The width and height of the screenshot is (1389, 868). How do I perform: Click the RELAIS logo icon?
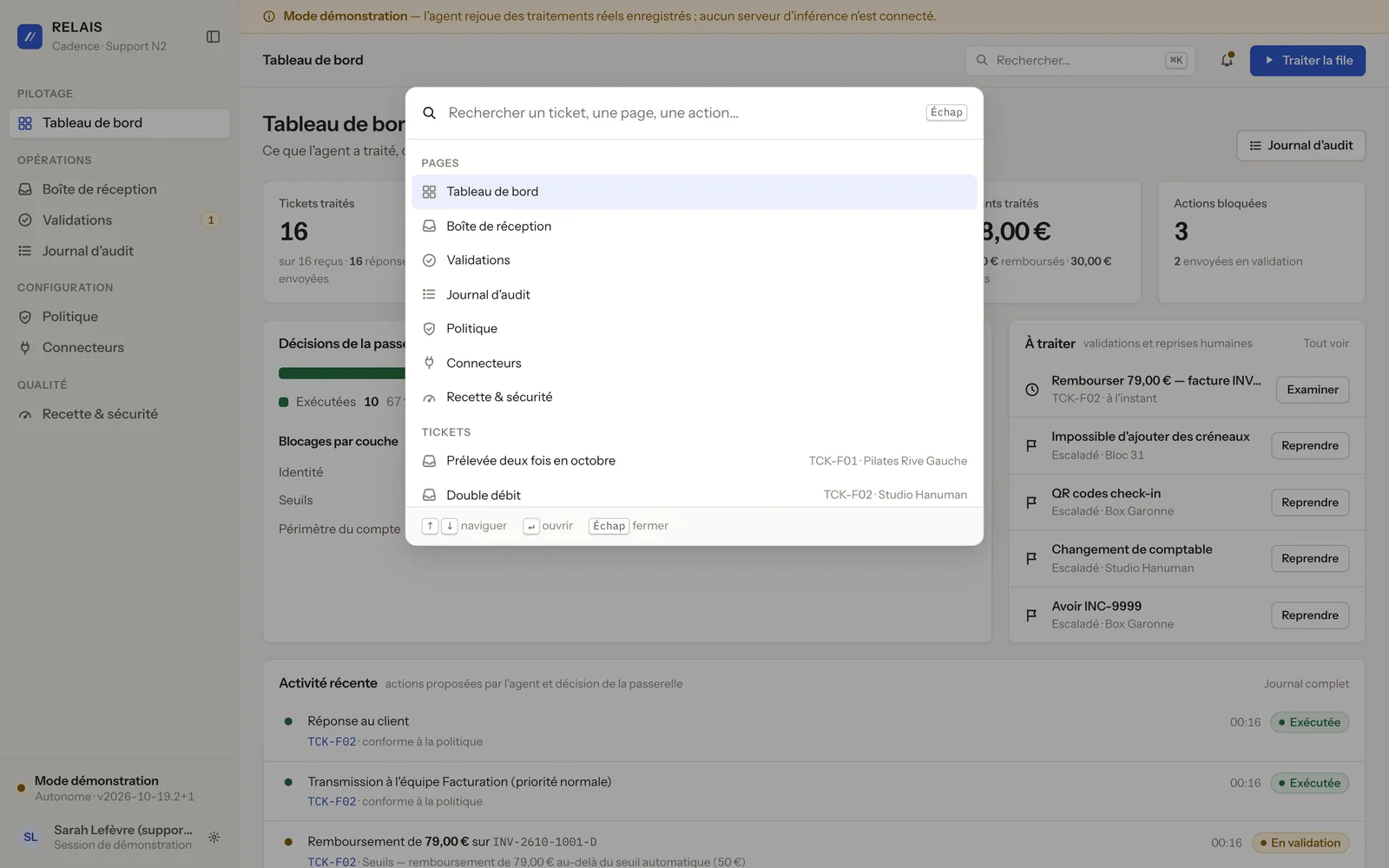coord(30,36)
